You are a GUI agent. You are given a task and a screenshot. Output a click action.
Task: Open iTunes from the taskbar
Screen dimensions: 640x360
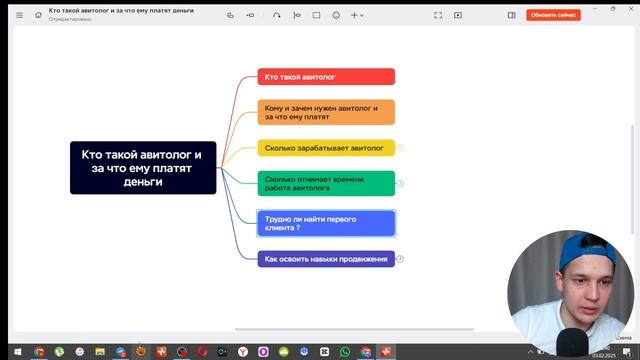[80, 351]
